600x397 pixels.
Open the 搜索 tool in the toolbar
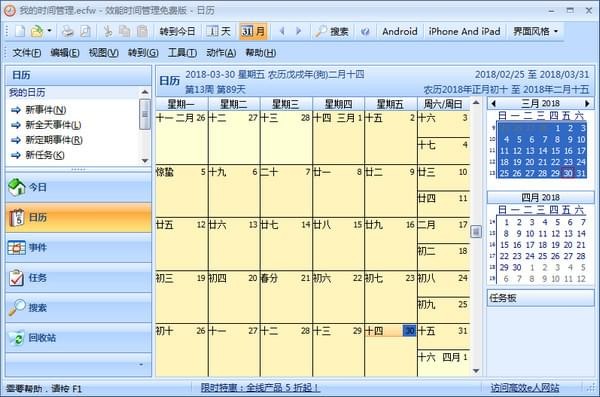point(332,31)
